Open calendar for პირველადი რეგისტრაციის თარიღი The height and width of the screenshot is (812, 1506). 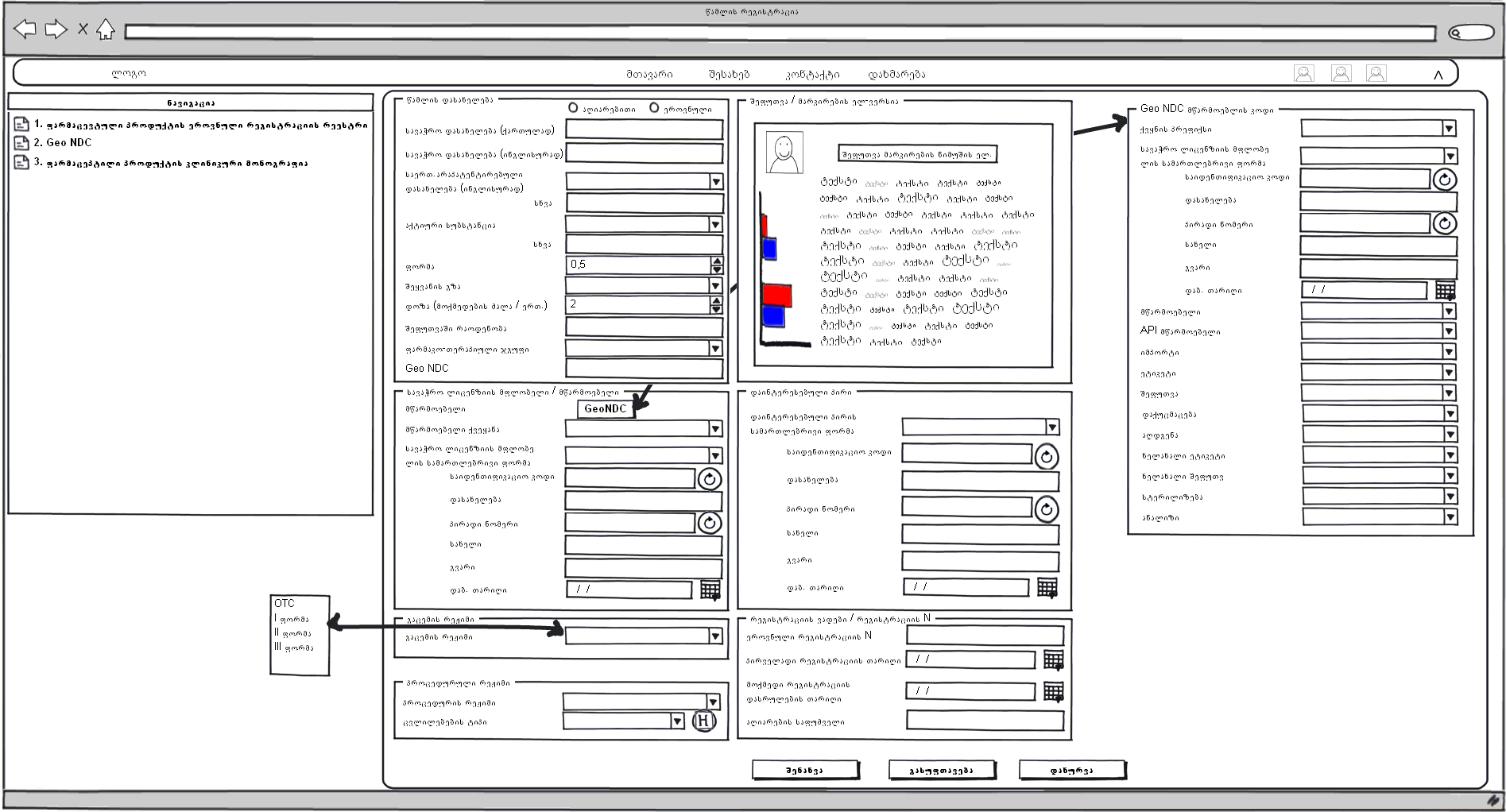pyautogui.click(x=1053, y=660)
